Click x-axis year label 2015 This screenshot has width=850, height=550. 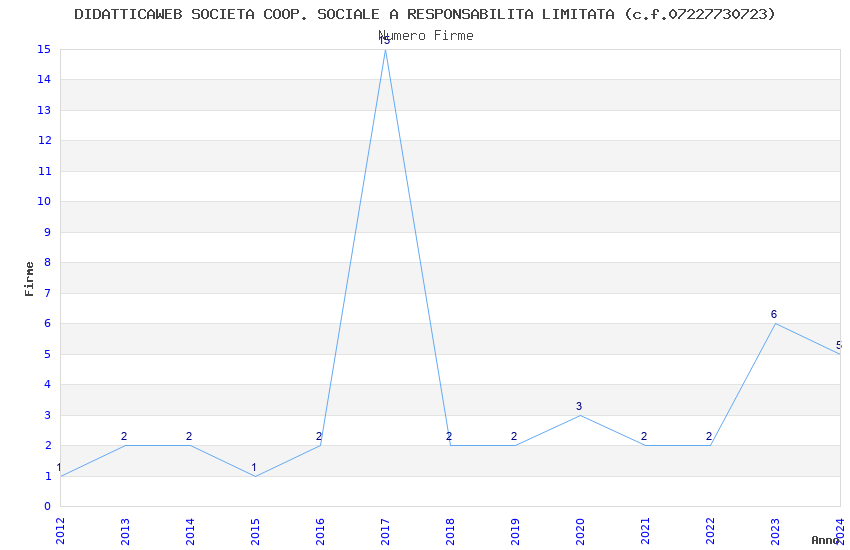click(x=255, y=531)
